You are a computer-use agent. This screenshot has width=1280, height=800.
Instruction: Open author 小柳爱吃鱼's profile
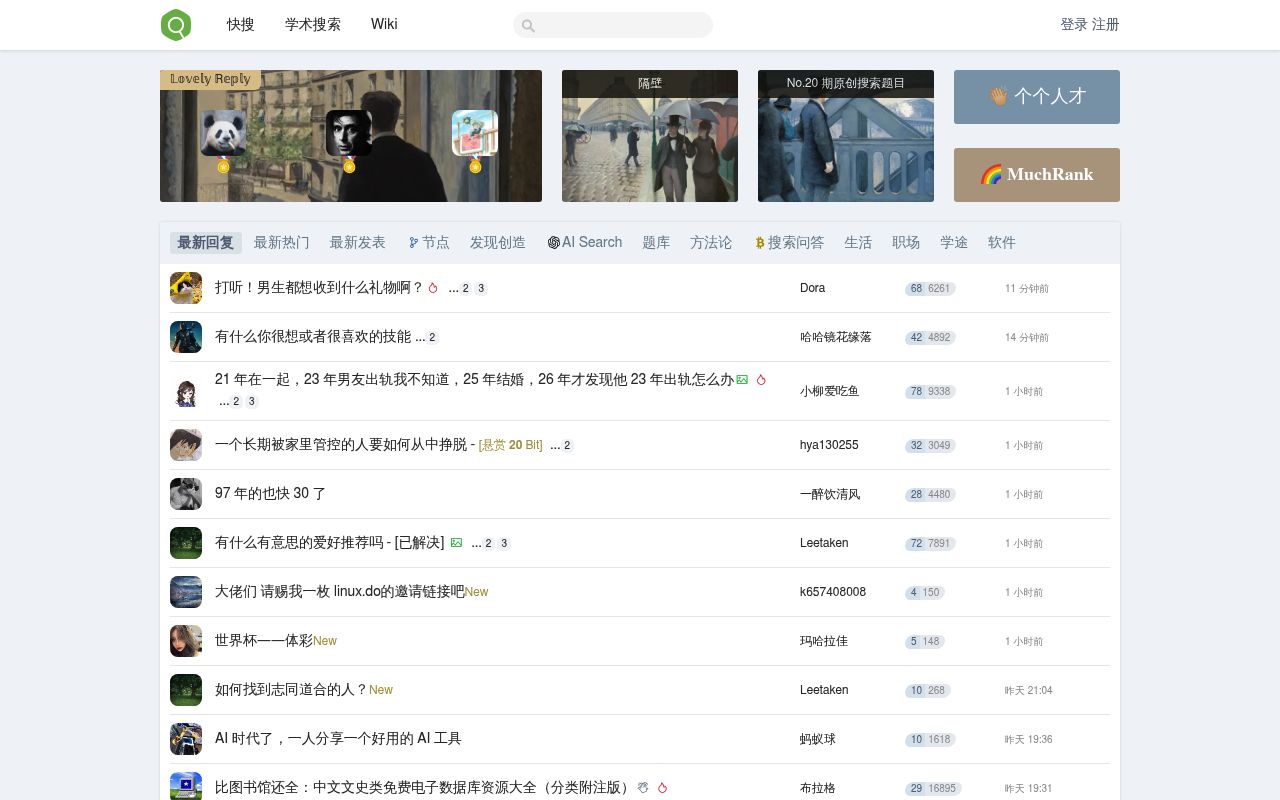tap(830, 391)
